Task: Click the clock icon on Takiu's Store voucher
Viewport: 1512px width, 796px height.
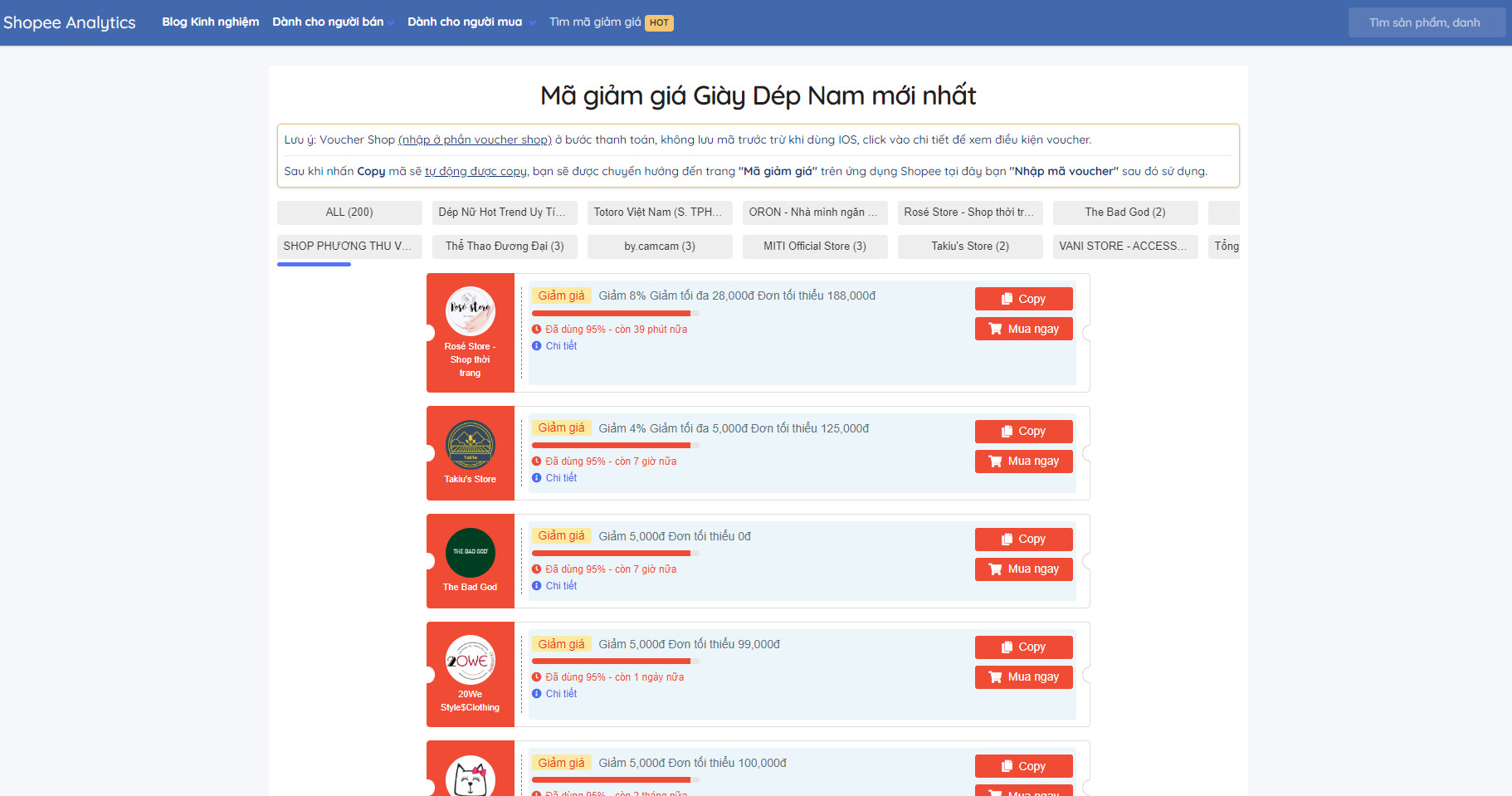Action: [x=536, y=461]
